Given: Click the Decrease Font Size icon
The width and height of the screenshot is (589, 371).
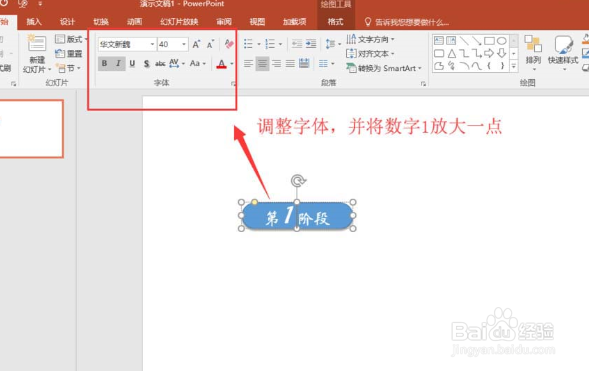Looking at the screenshot, I should [x=210, y=44].
